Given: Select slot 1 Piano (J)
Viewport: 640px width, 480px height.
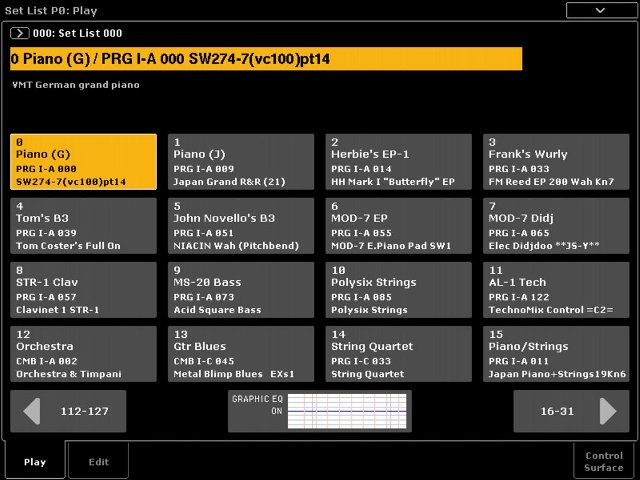Looking at the screenshot, I should pyautogui.click(x=241, y=162).
